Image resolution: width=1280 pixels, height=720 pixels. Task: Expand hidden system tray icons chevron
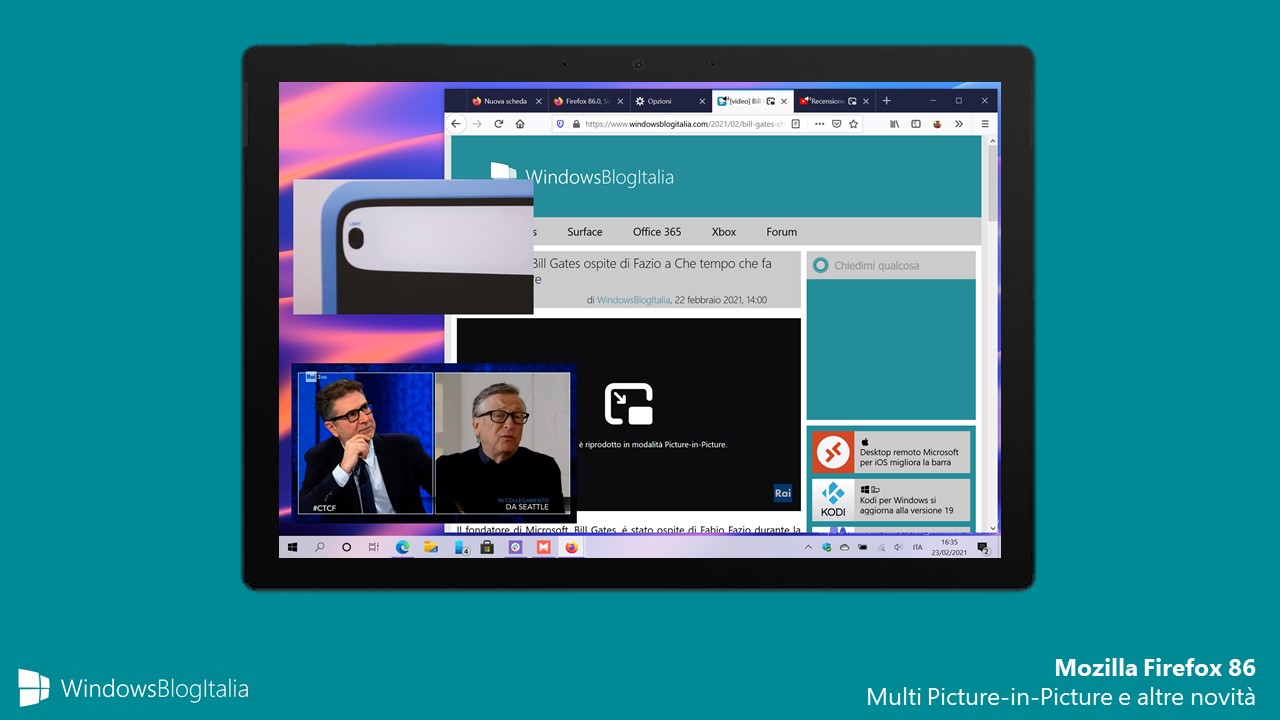click(x=808, y=547)
